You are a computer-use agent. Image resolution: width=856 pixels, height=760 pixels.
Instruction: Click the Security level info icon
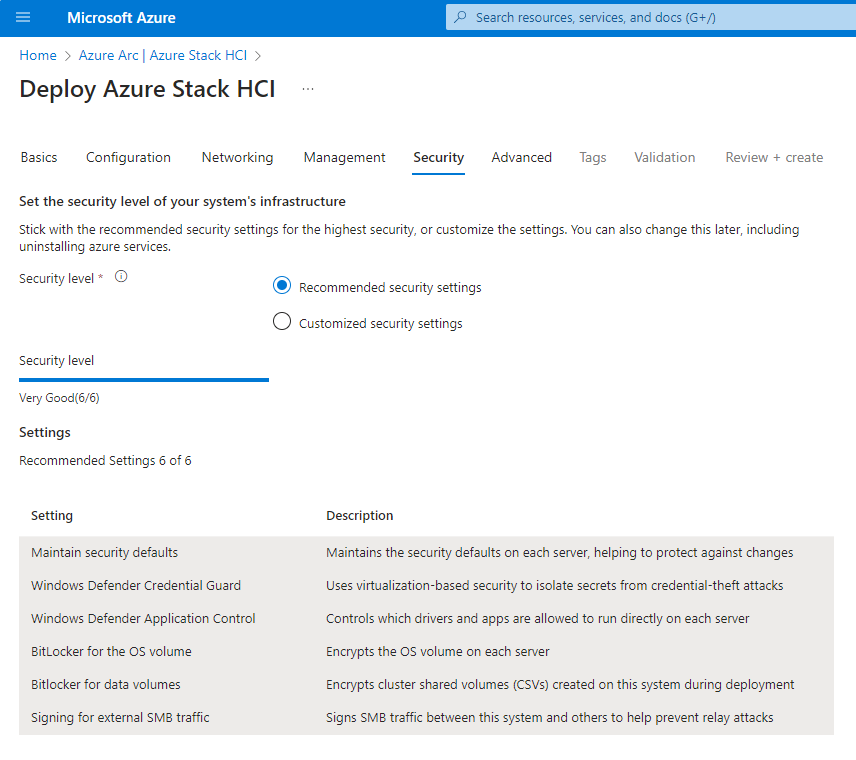coord(121,277)
